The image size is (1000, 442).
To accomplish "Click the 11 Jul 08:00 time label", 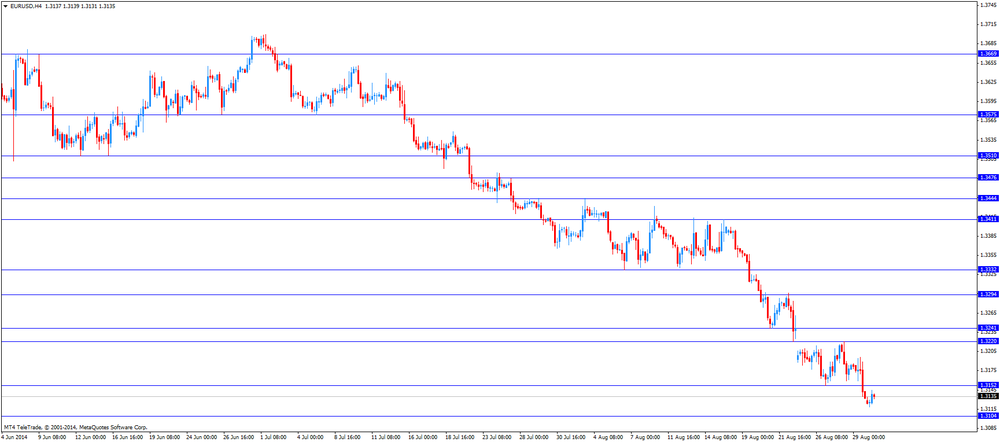I will click(x=386, y=438).
